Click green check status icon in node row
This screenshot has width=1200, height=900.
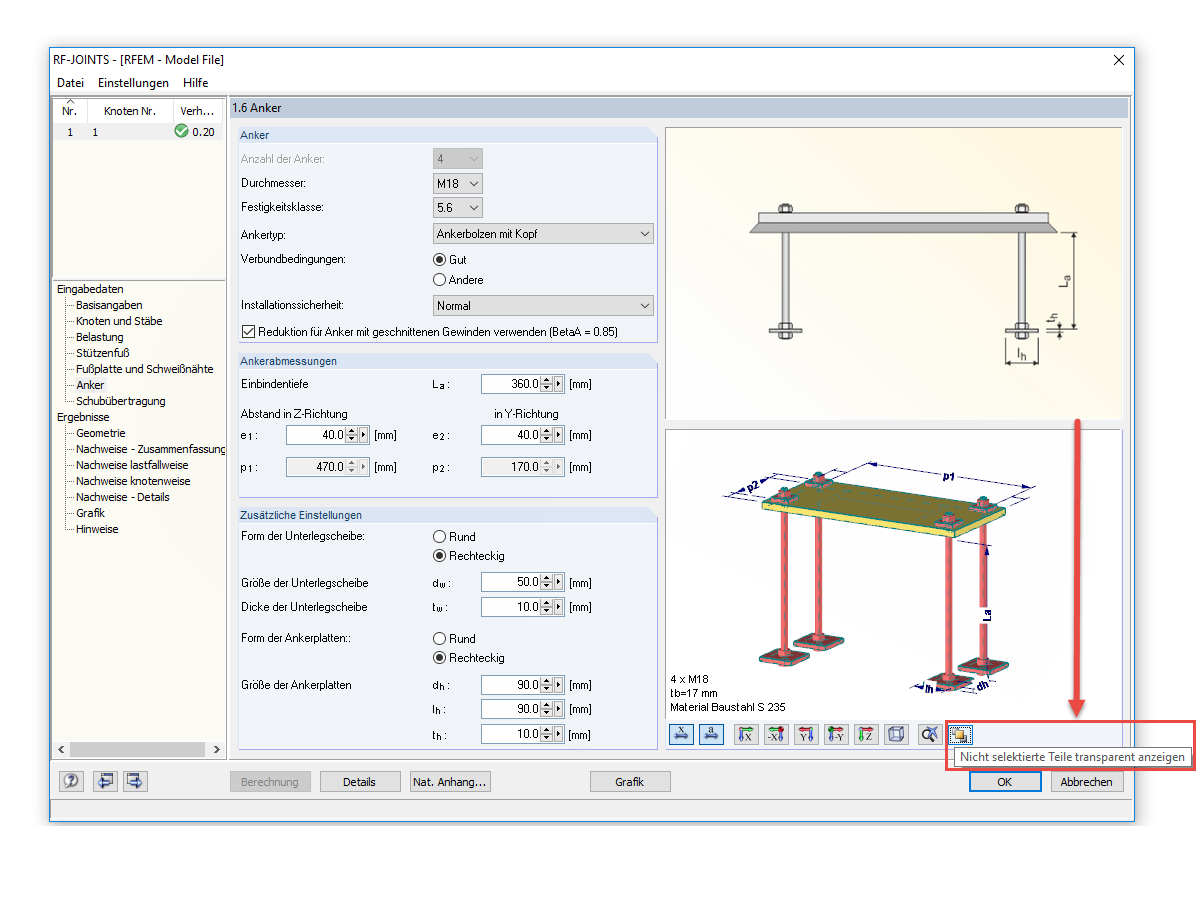[x=181, y=131]
